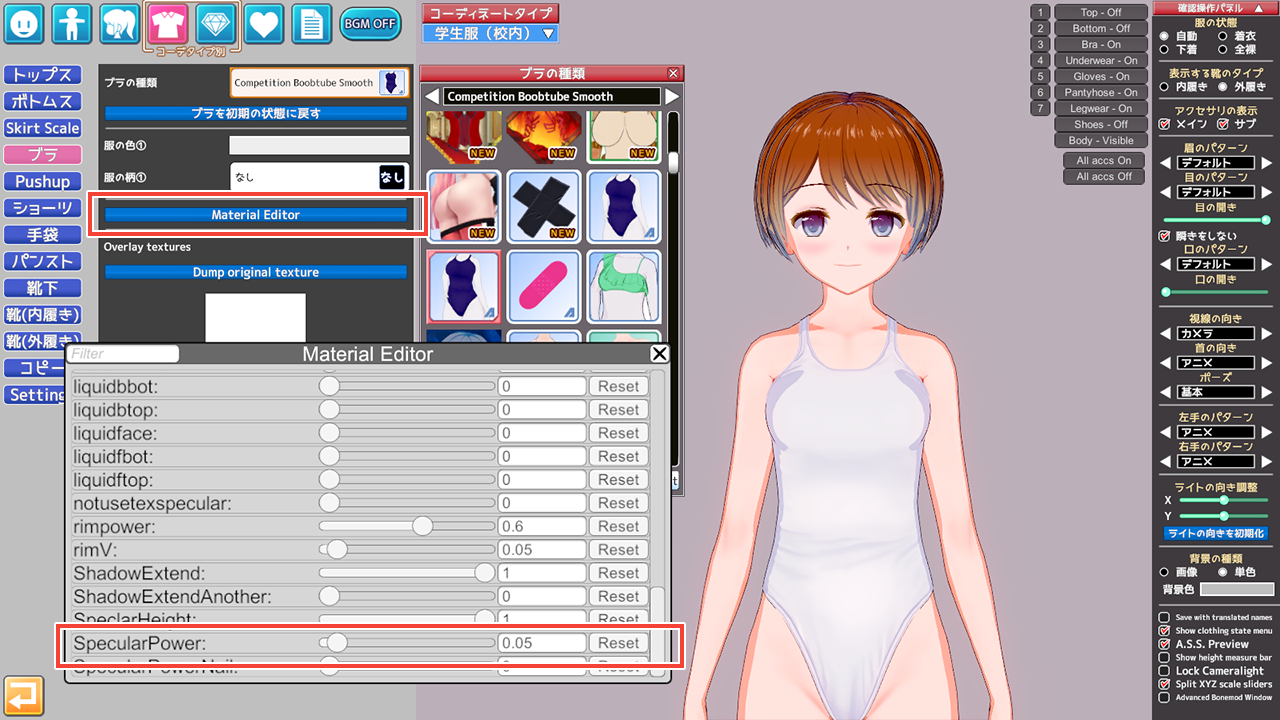Select the black X tape bra thumbnail

coord(543,206)
